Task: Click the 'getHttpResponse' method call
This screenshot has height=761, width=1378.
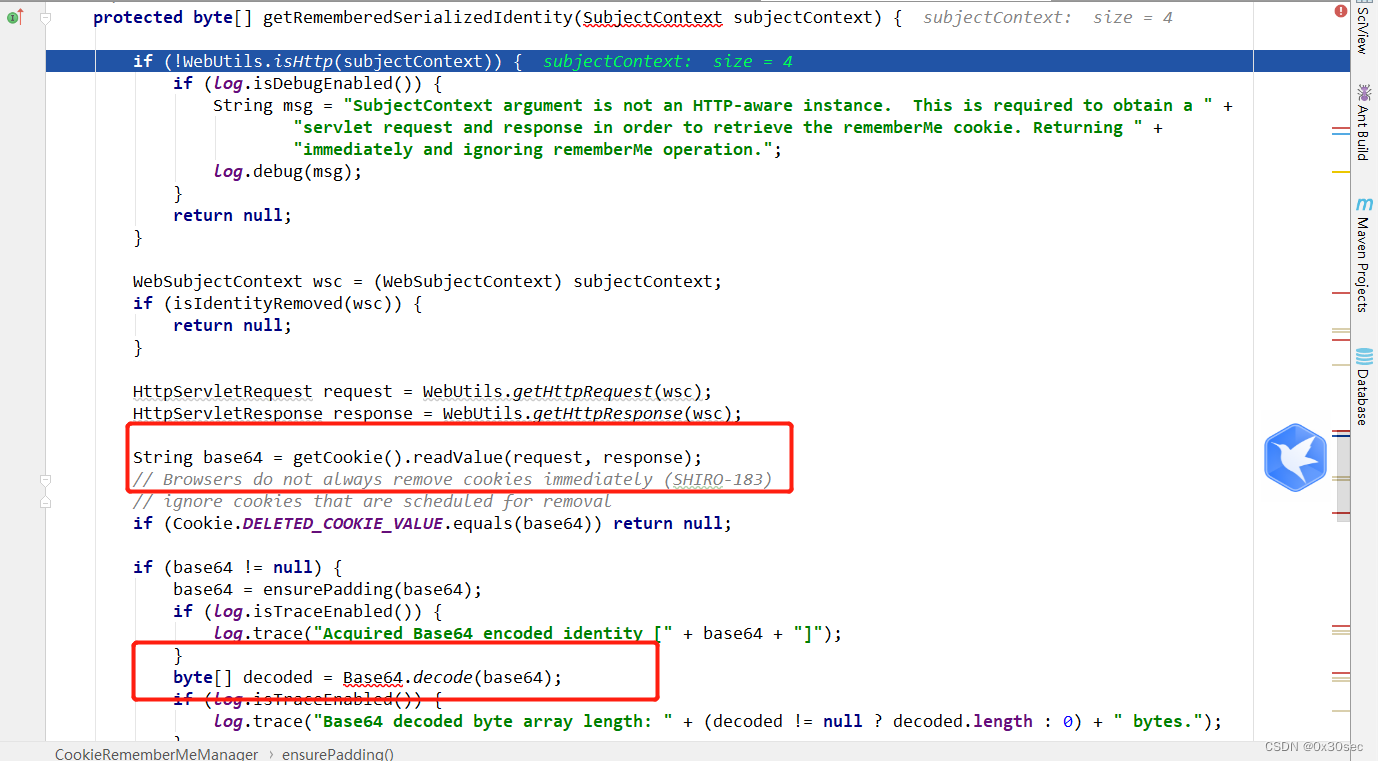Action: tap(608, 413)
